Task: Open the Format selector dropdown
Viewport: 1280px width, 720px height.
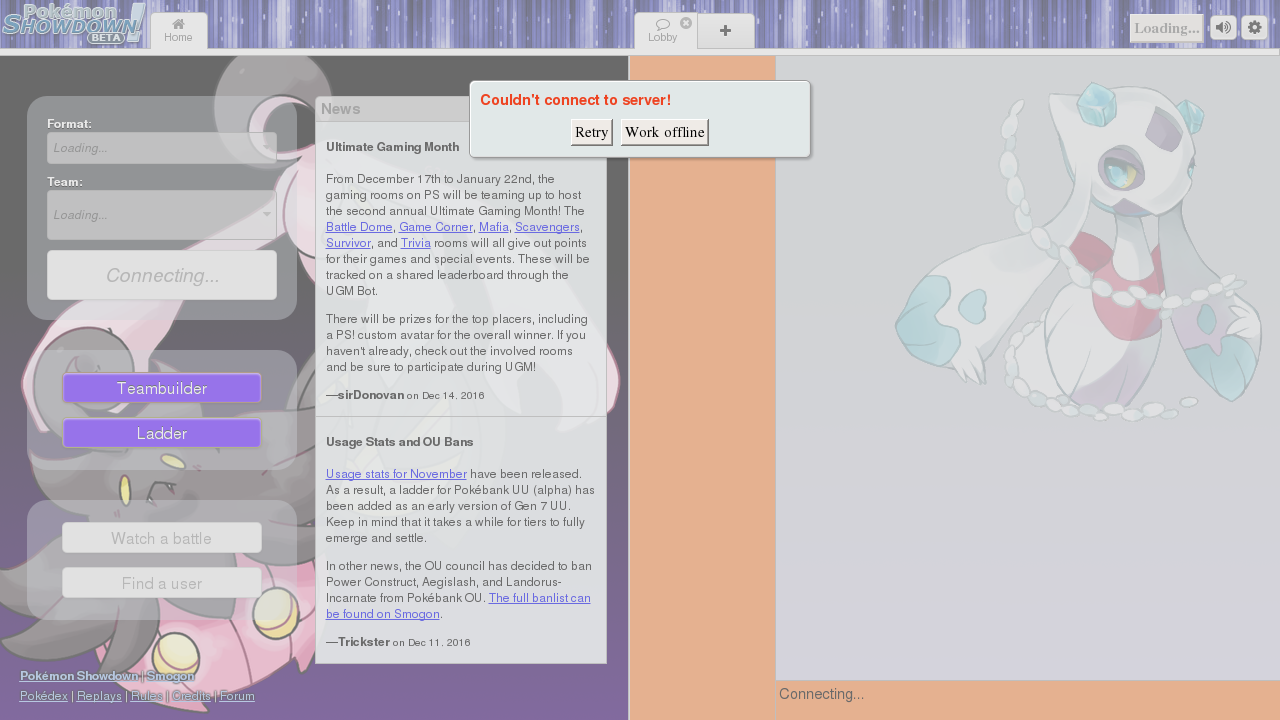Action: [x=162, y=148]
